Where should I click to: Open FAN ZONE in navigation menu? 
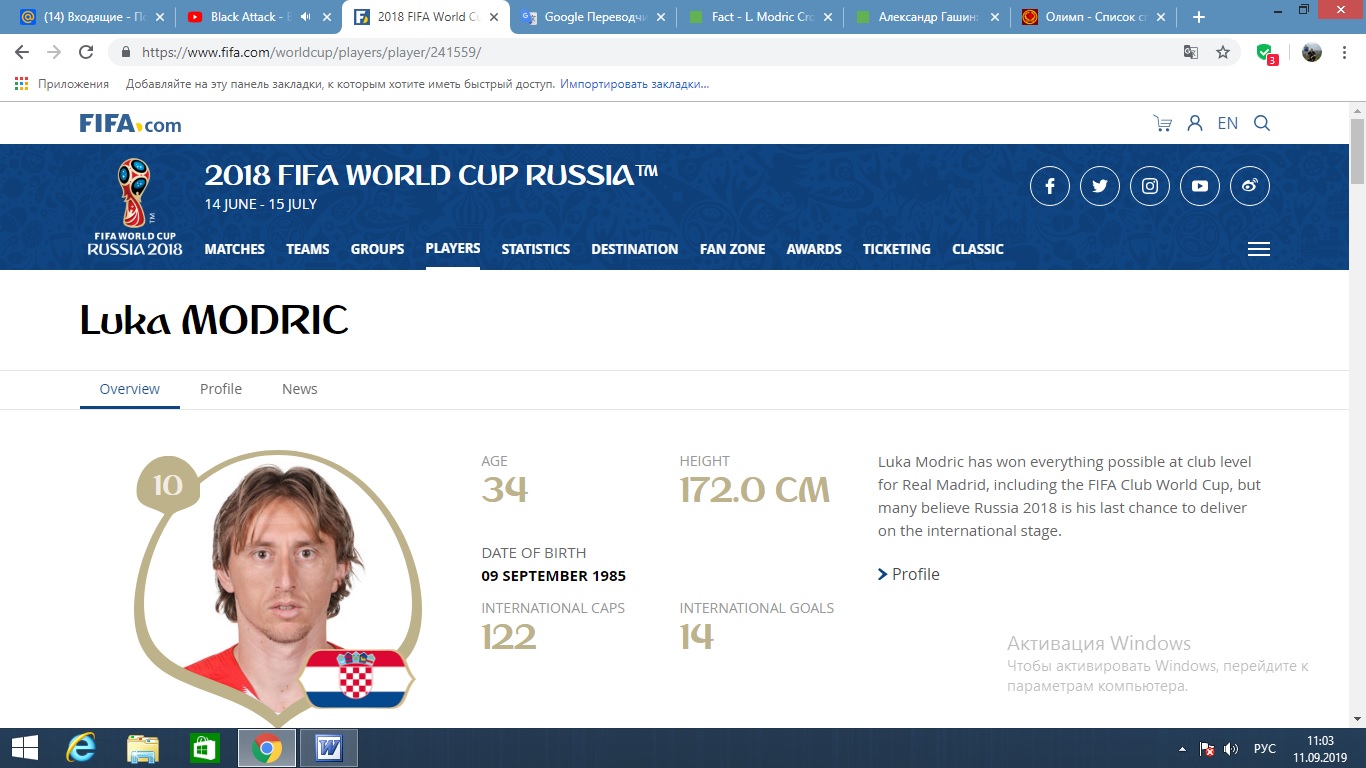(733, 249)
